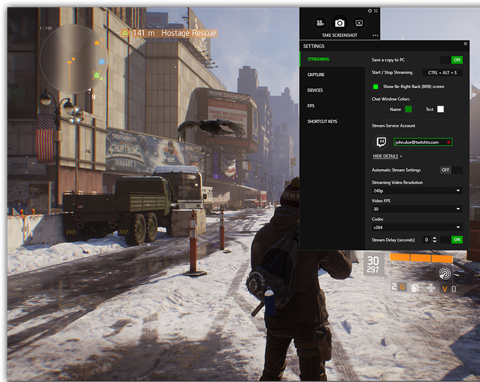
Task: Uncheck Show Be-Right-Back (BRB) screen checkbox
Action: (x=375, y=87)
